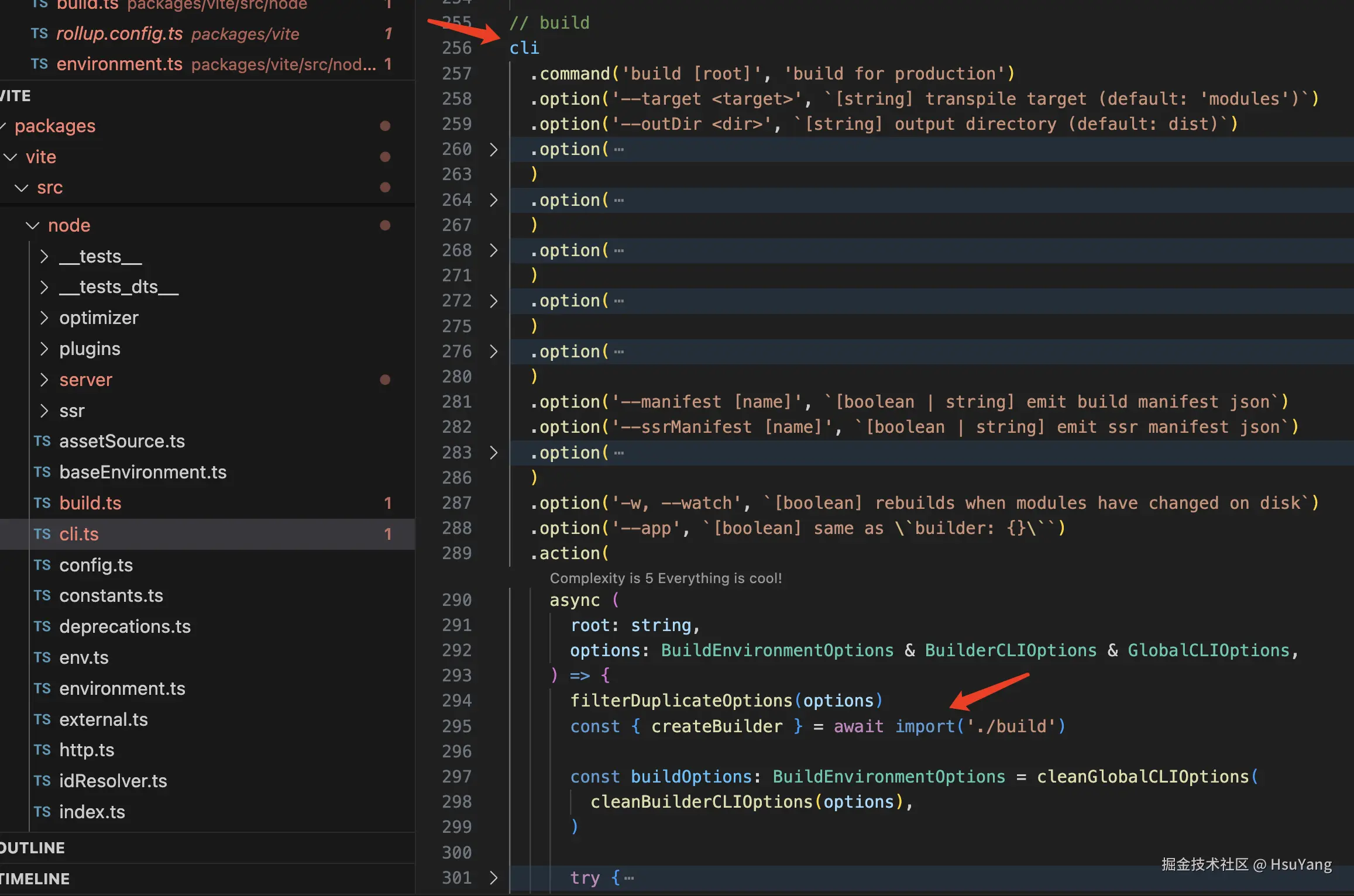Viewport: 1354px width, 896px height.
Task: Click TS icon next to constants.ts
Action: 42,595
